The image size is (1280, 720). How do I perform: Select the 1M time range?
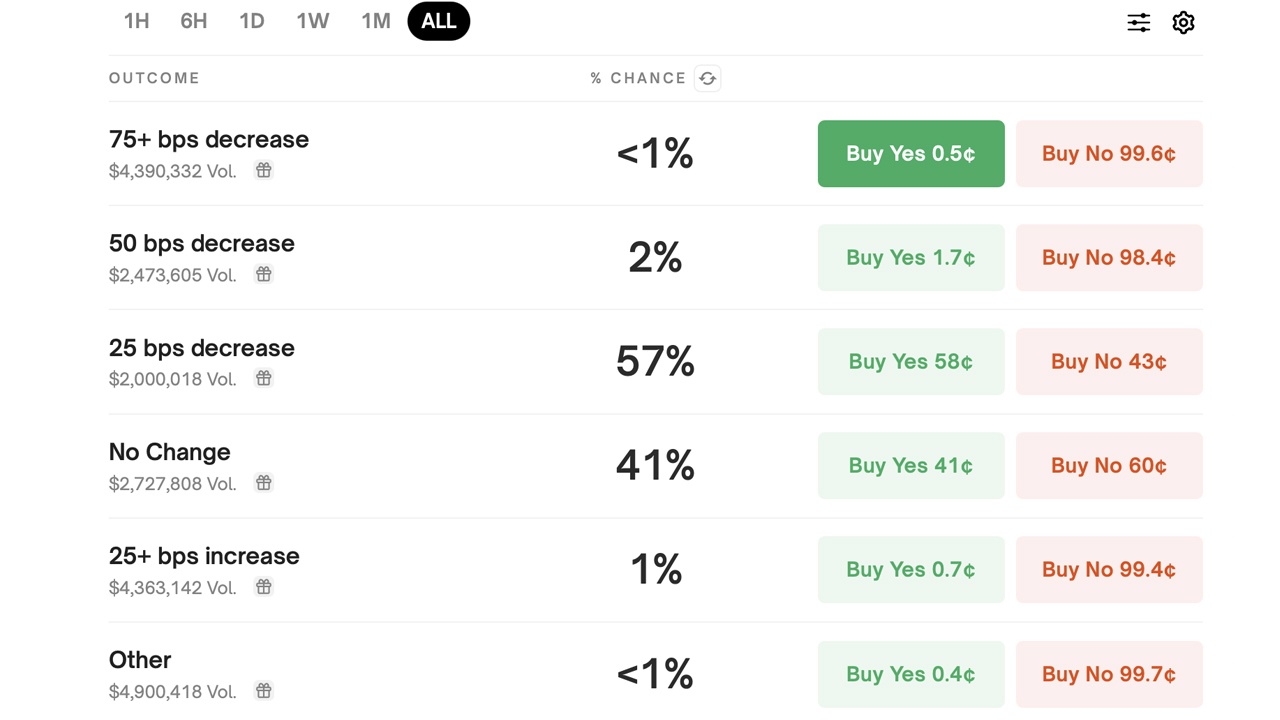[x=375, y=21]
